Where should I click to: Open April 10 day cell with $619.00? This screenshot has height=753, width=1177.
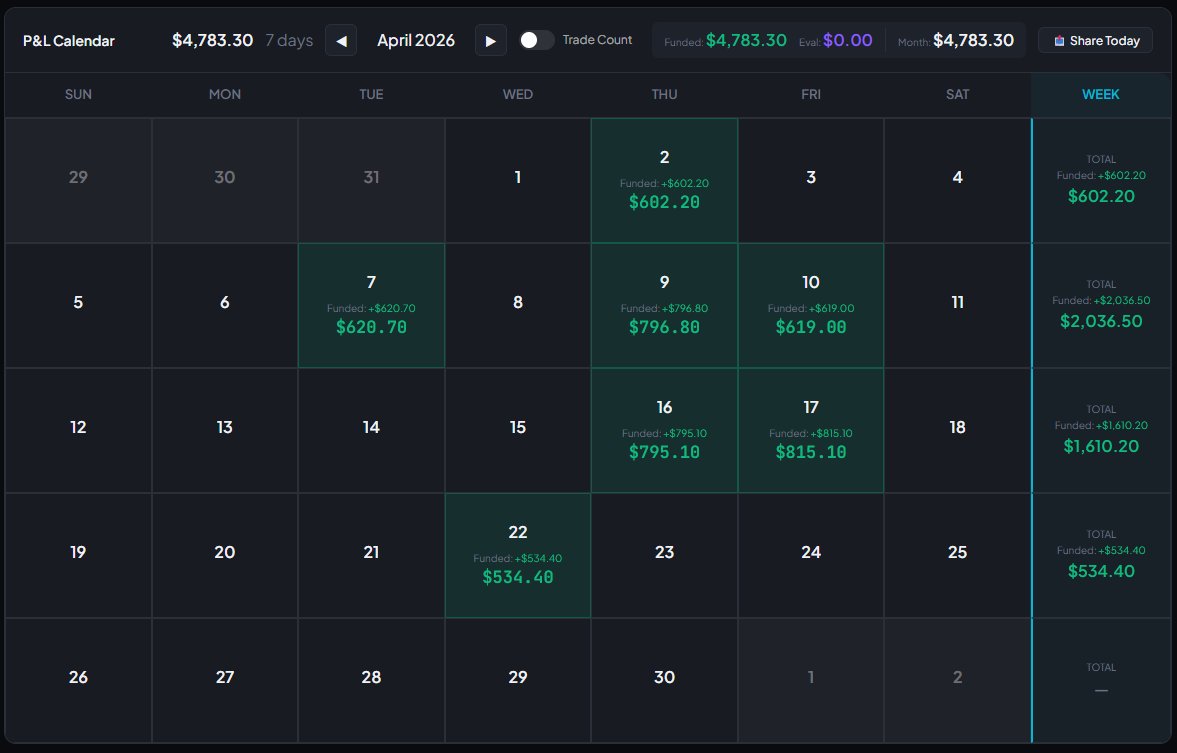coord(811,306)
